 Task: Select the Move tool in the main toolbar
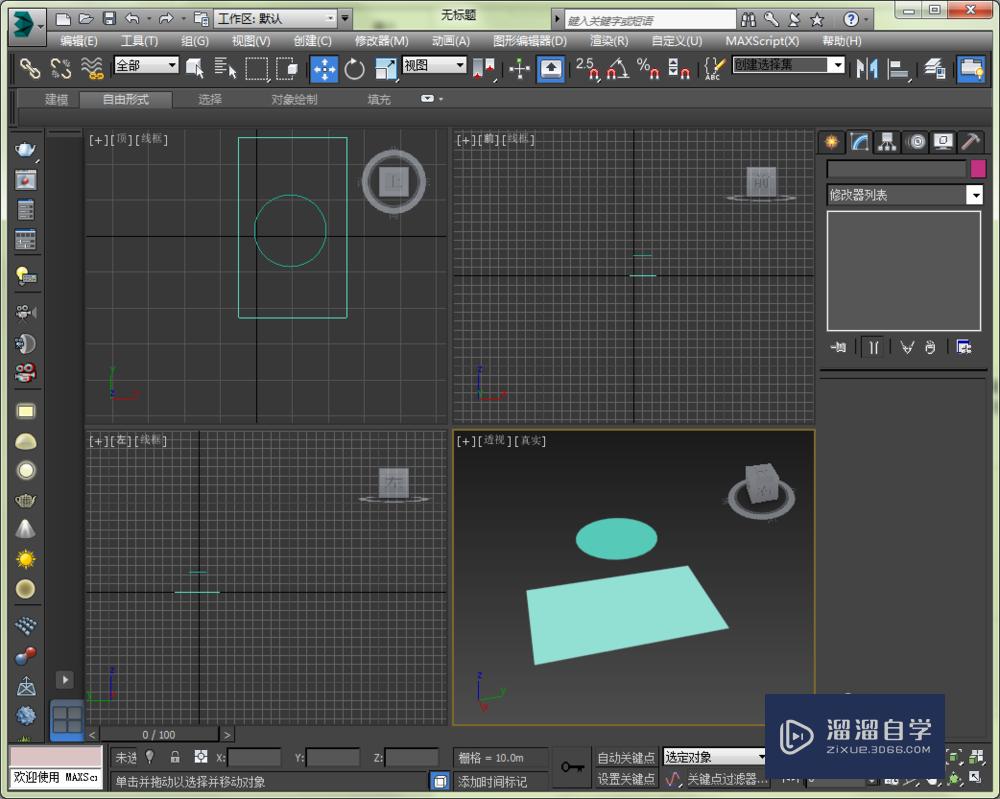pos(324,68)
